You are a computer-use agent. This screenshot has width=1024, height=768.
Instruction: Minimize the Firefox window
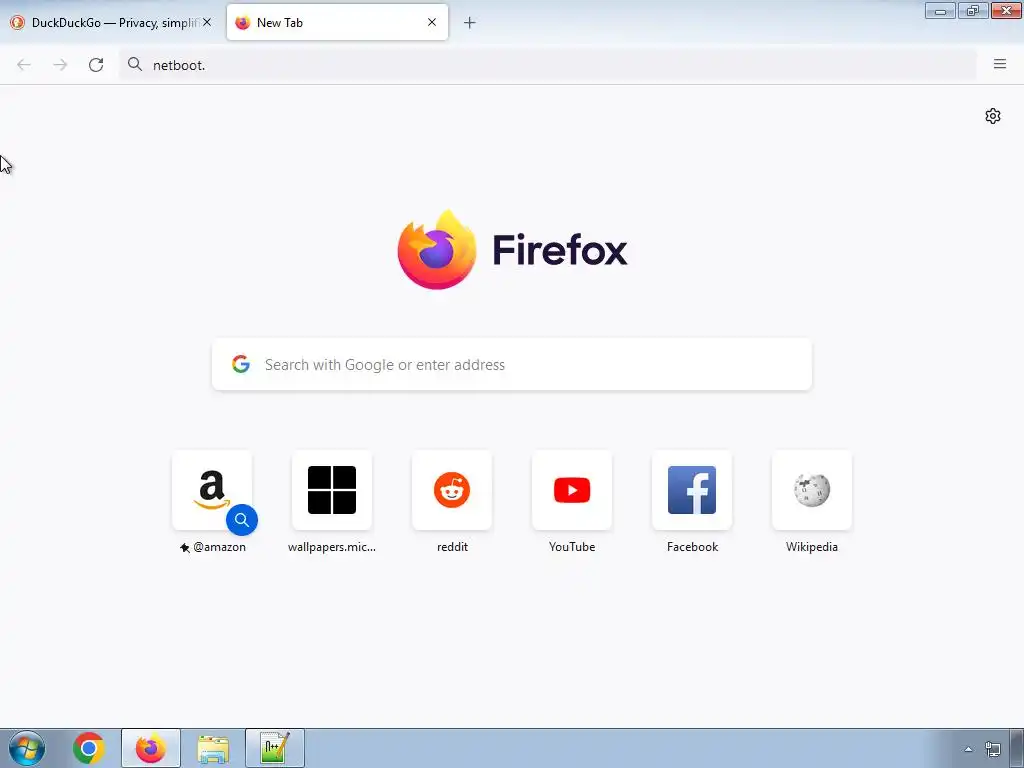tap(940, 10)
